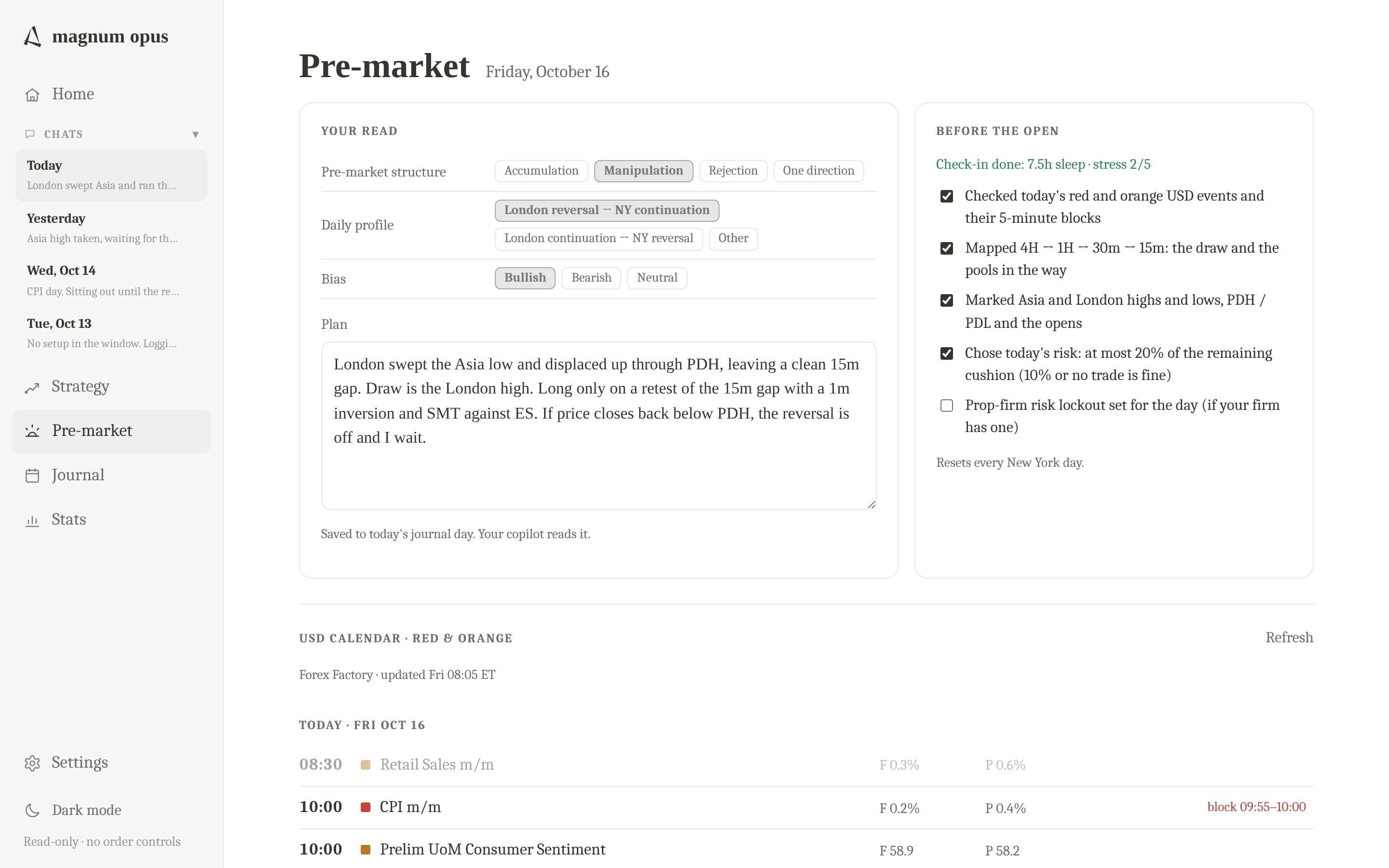Click the Pre-market sunrise icon
The image size is (1389, 868).
(x=32, y=431)
